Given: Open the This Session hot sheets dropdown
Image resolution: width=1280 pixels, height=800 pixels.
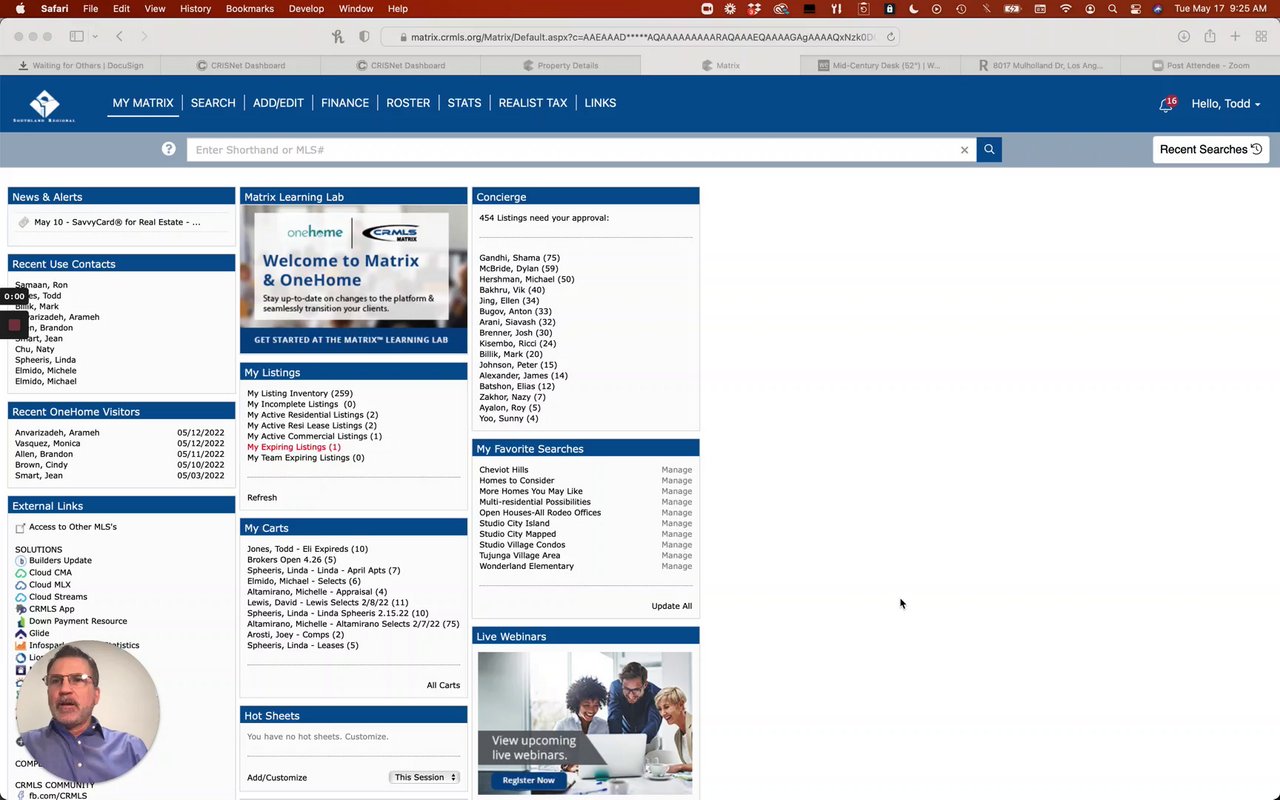Looking at the screenshot, I should point(425,777).
